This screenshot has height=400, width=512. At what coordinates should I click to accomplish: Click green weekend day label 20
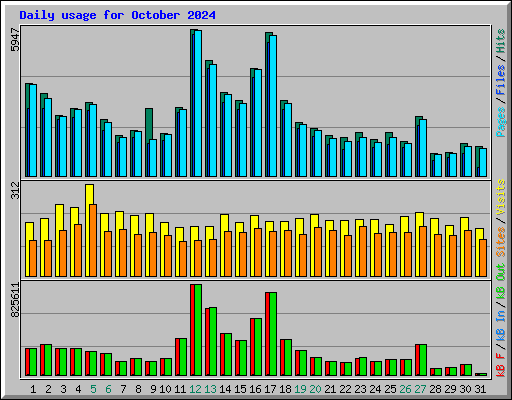[315, 389]
